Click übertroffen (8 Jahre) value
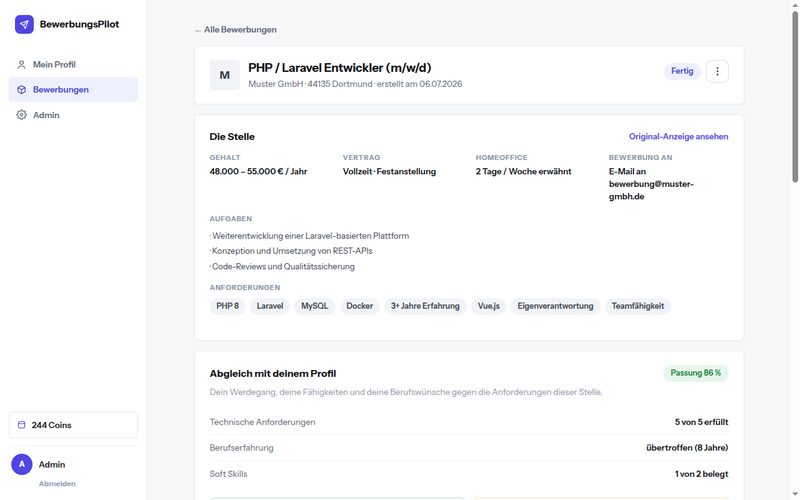 click(687, 448)
